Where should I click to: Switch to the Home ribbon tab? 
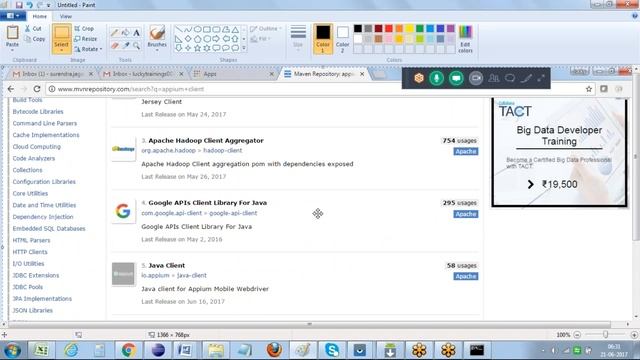[40, 16]
